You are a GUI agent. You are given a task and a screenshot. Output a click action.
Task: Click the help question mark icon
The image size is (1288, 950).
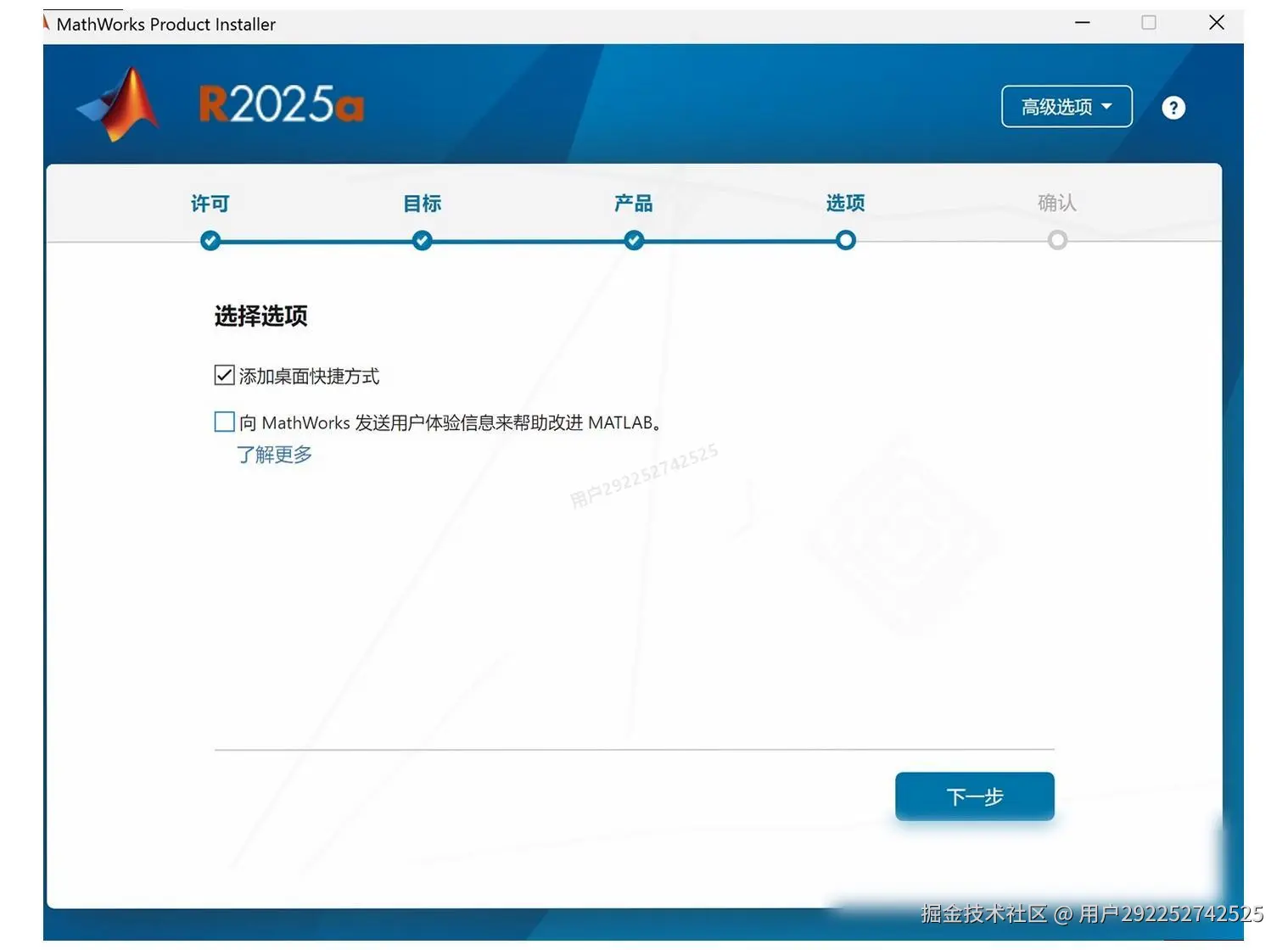[x=1173, y=108]
